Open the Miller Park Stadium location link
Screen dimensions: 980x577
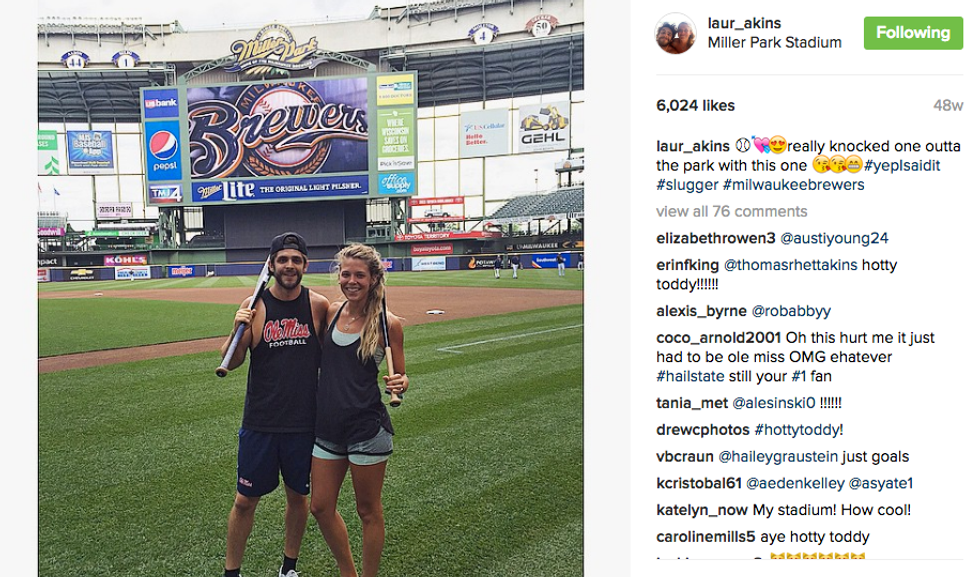[774, 43]
